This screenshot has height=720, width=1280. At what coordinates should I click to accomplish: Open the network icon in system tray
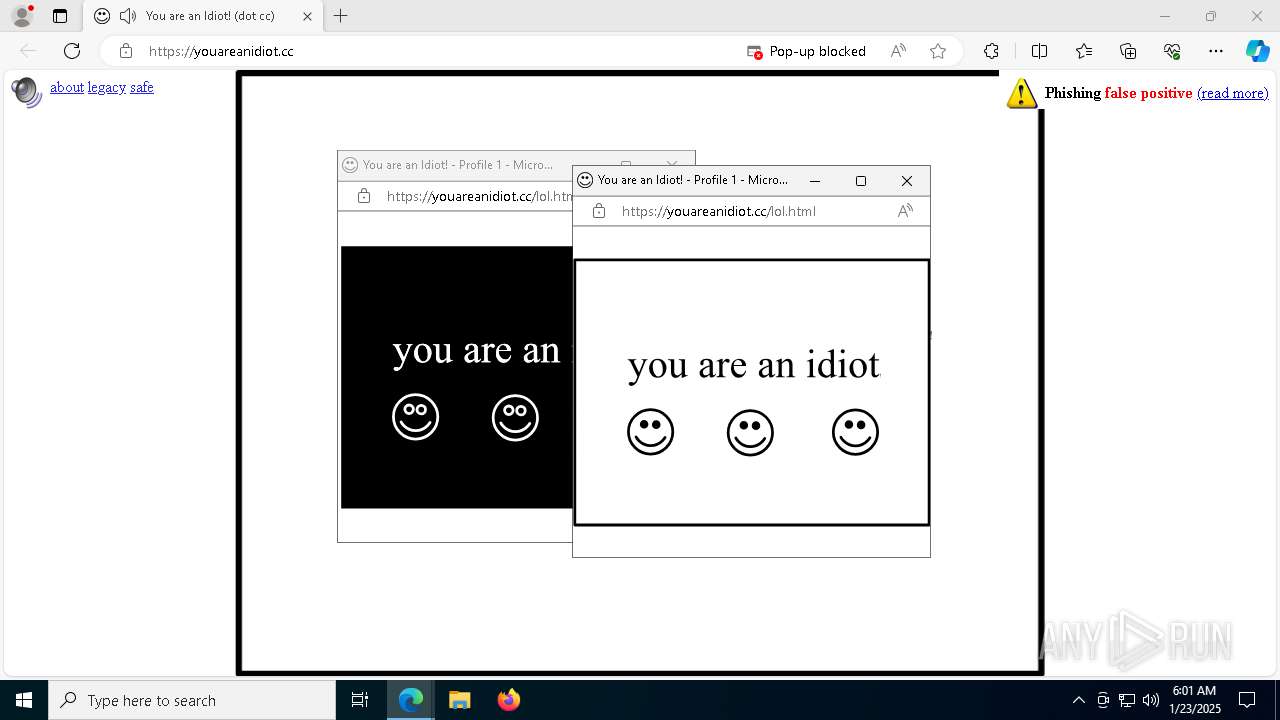pyautogui.click(x=1127, y=700)
